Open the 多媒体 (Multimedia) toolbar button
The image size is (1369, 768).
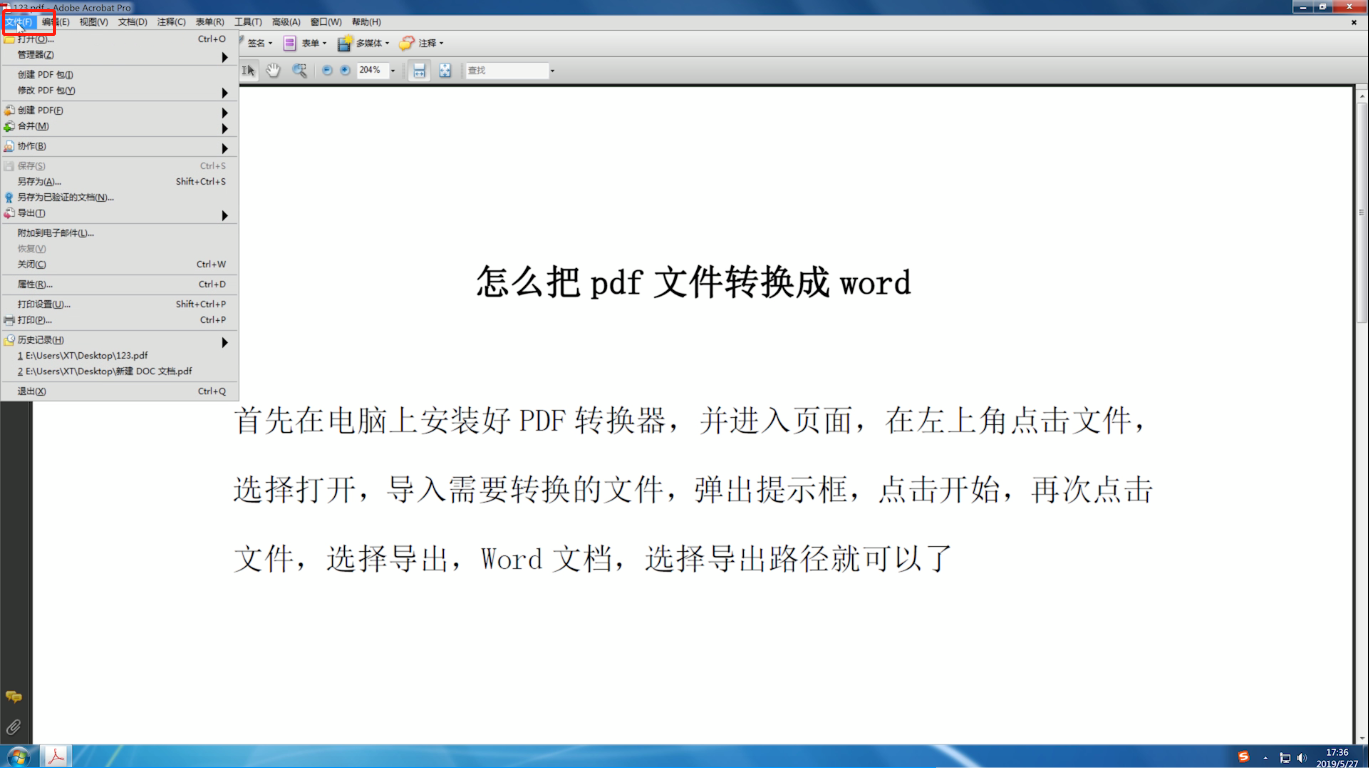point(363,43)
